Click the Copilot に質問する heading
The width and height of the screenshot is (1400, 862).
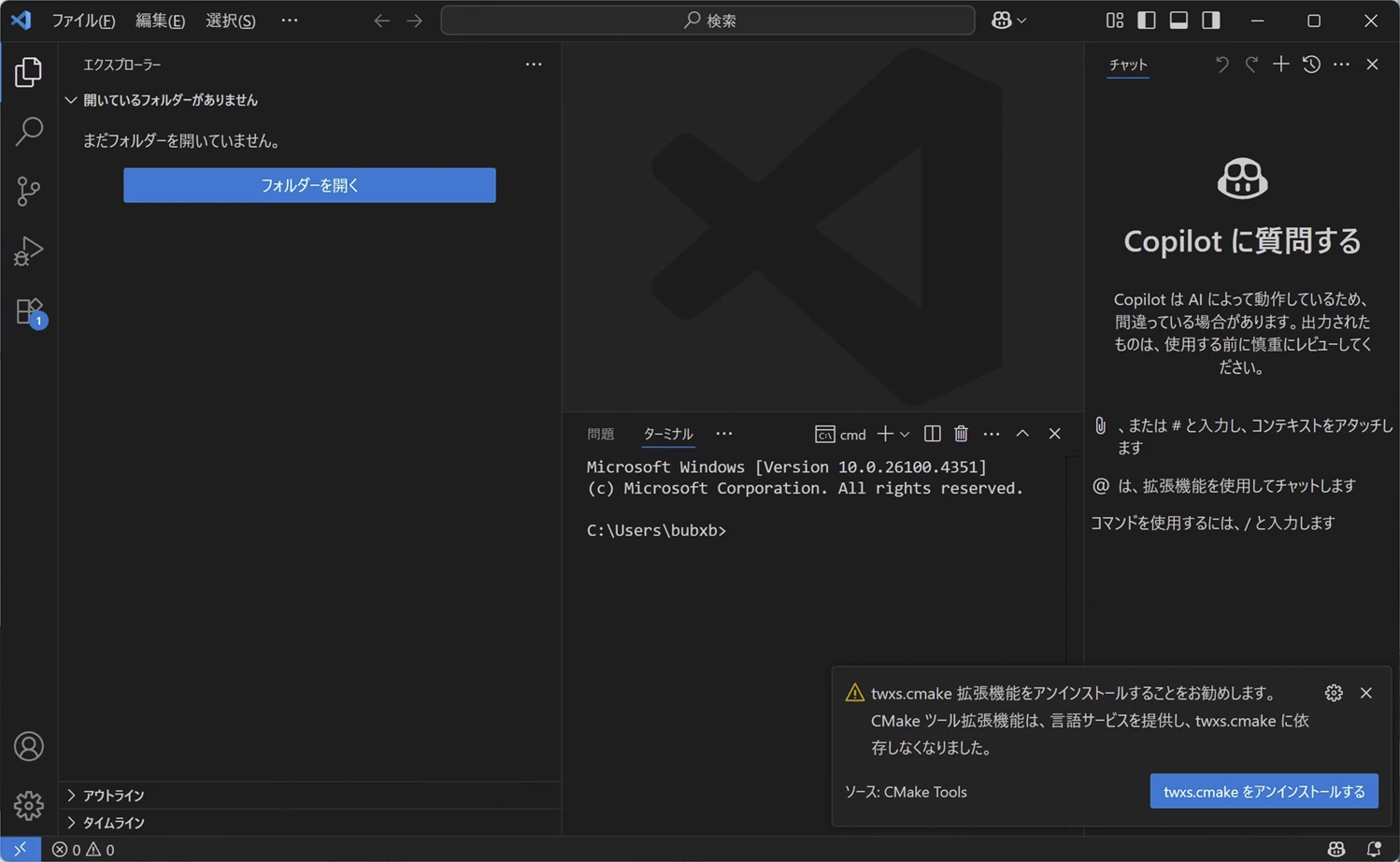tap(1242, 241)
